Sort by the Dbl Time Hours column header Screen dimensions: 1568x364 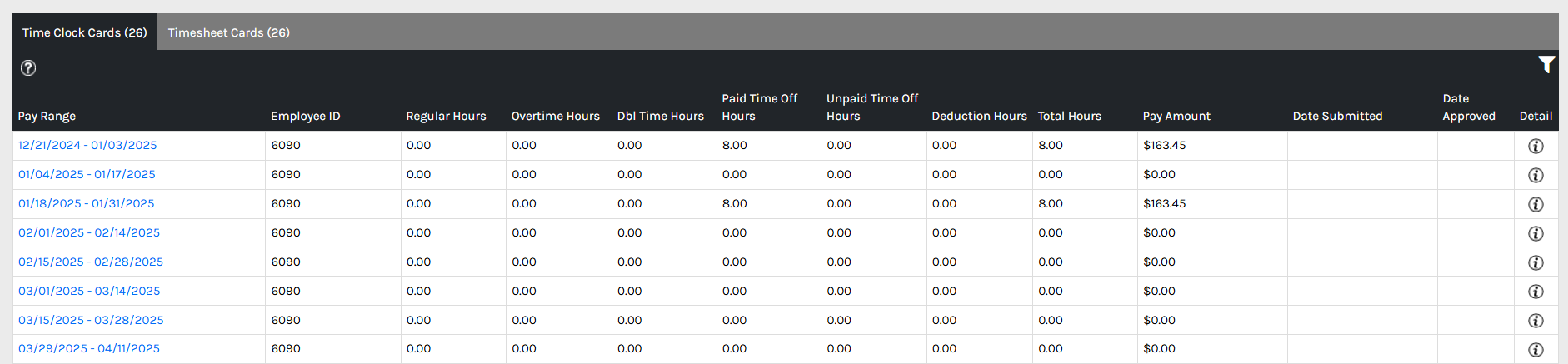tap(661, 116)
